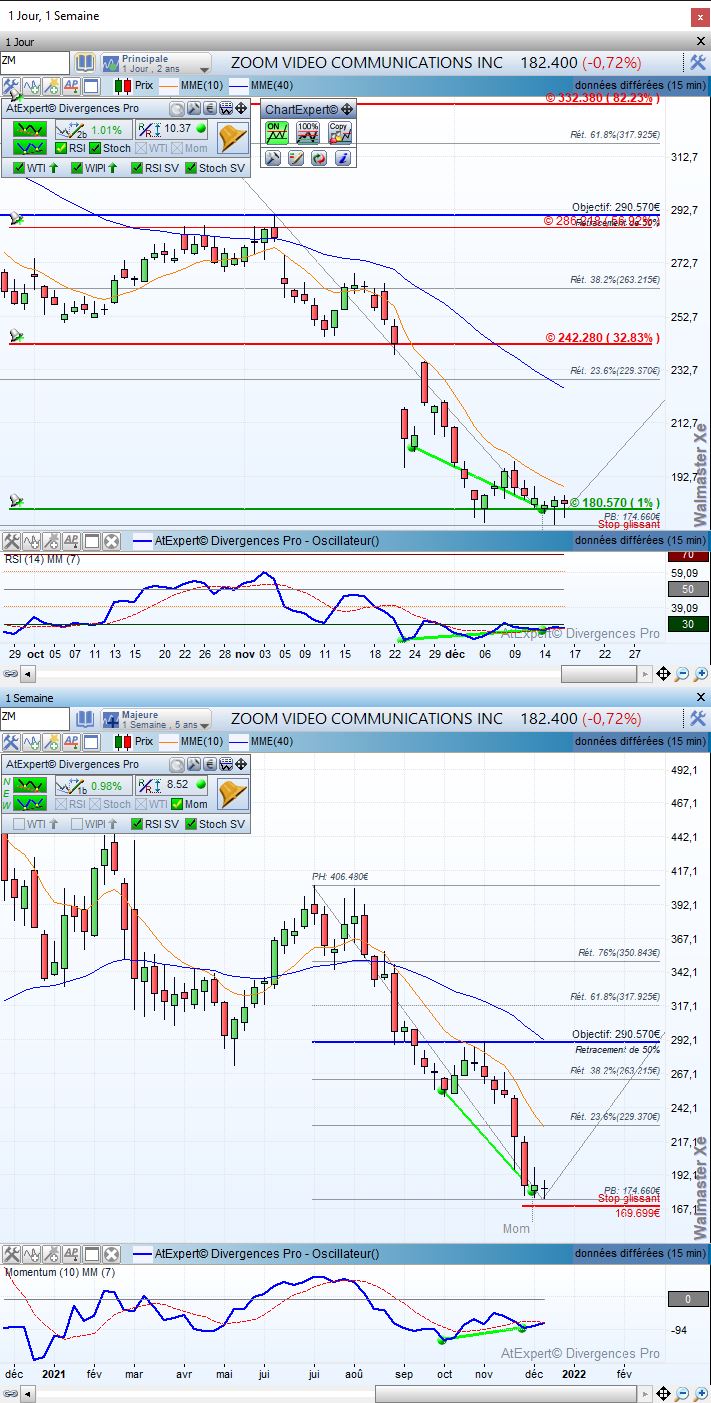The image size is (711, 1403).
Task: Open ChartExpert wrench settings icon
Action: click(273, 158)
